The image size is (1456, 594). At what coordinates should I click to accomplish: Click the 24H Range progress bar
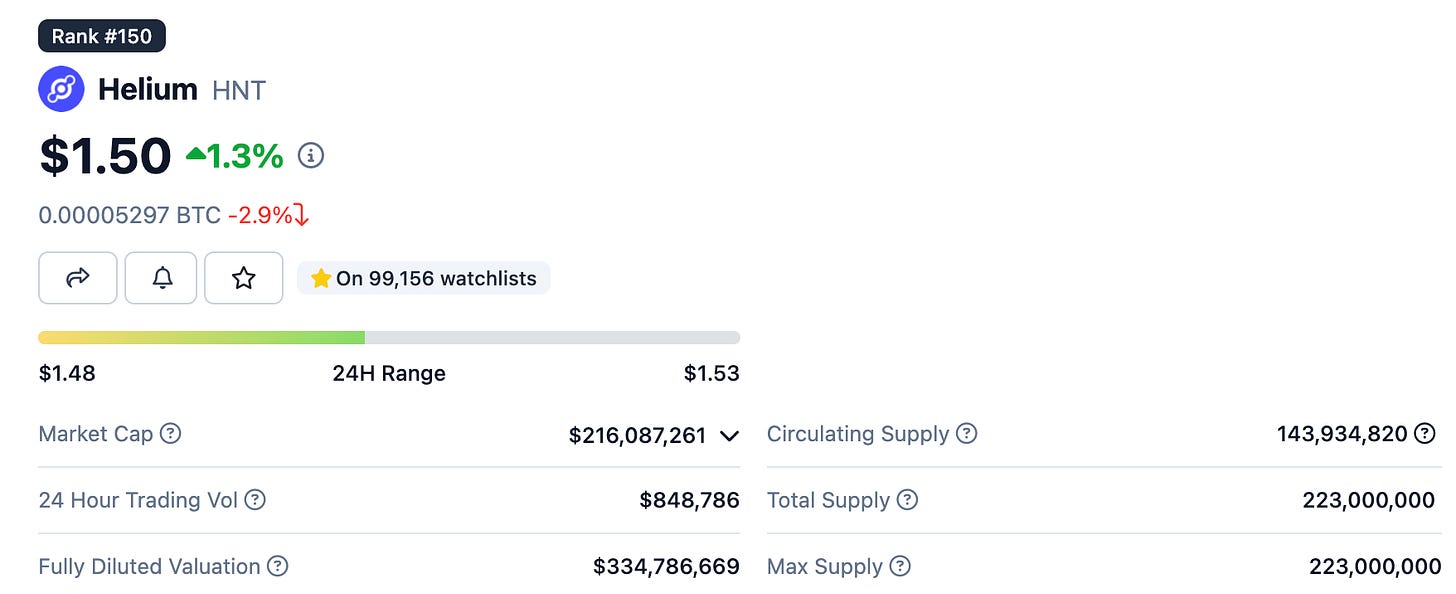point(389,337)
